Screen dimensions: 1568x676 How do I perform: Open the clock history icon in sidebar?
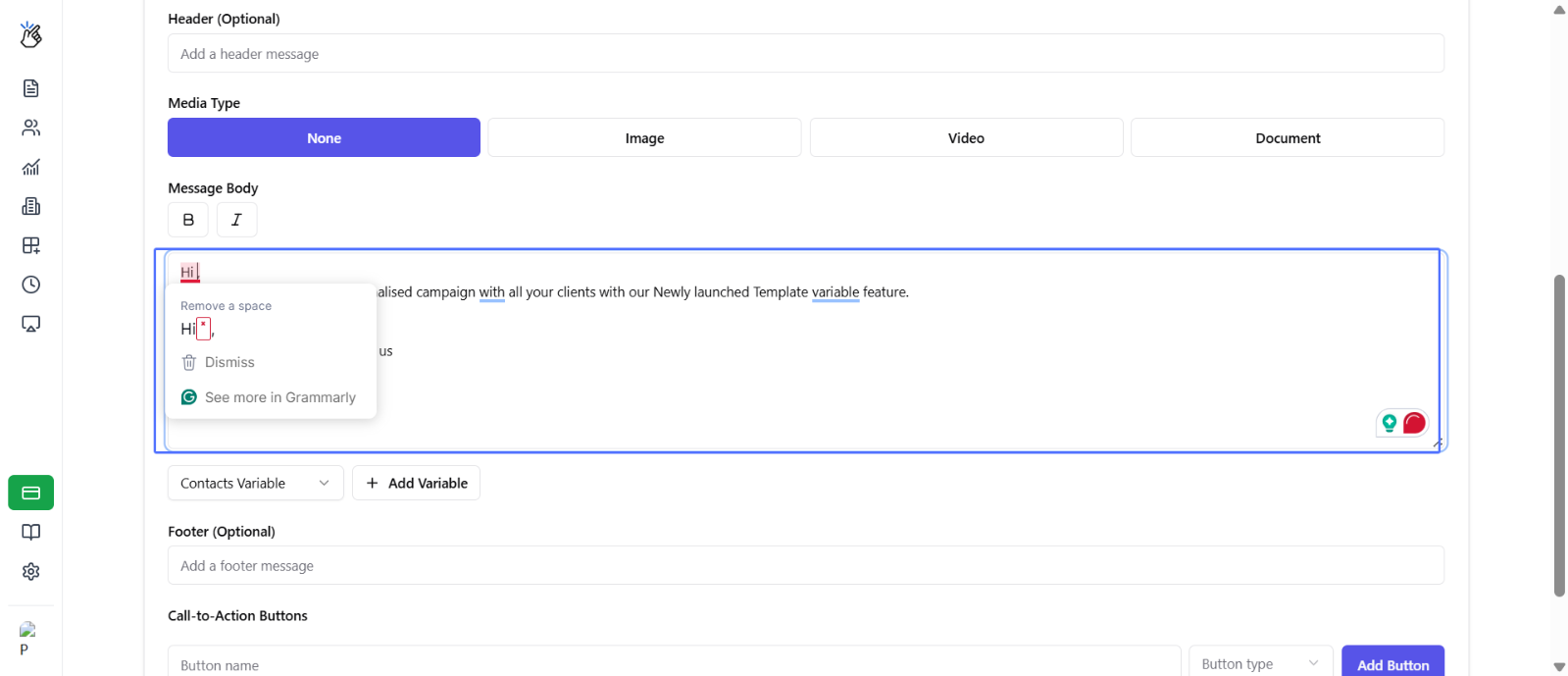[31, 285]
